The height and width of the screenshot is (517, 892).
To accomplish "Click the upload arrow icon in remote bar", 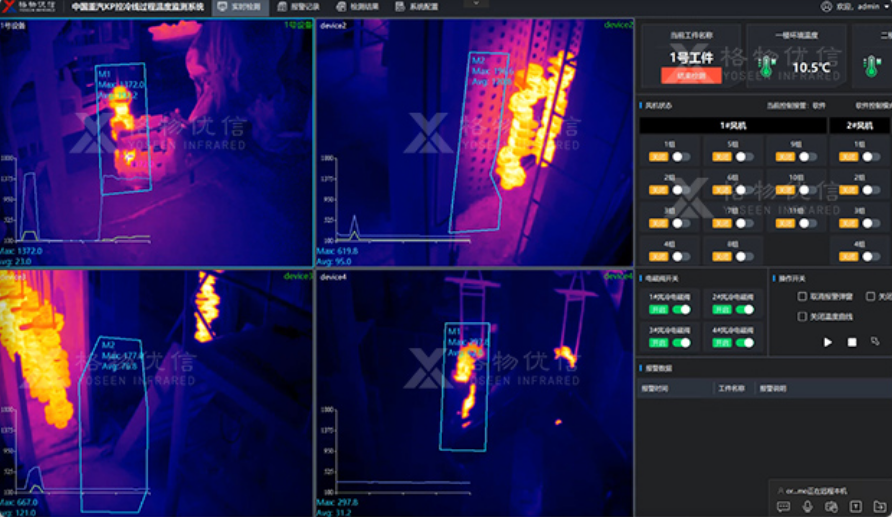I will 855,507.
